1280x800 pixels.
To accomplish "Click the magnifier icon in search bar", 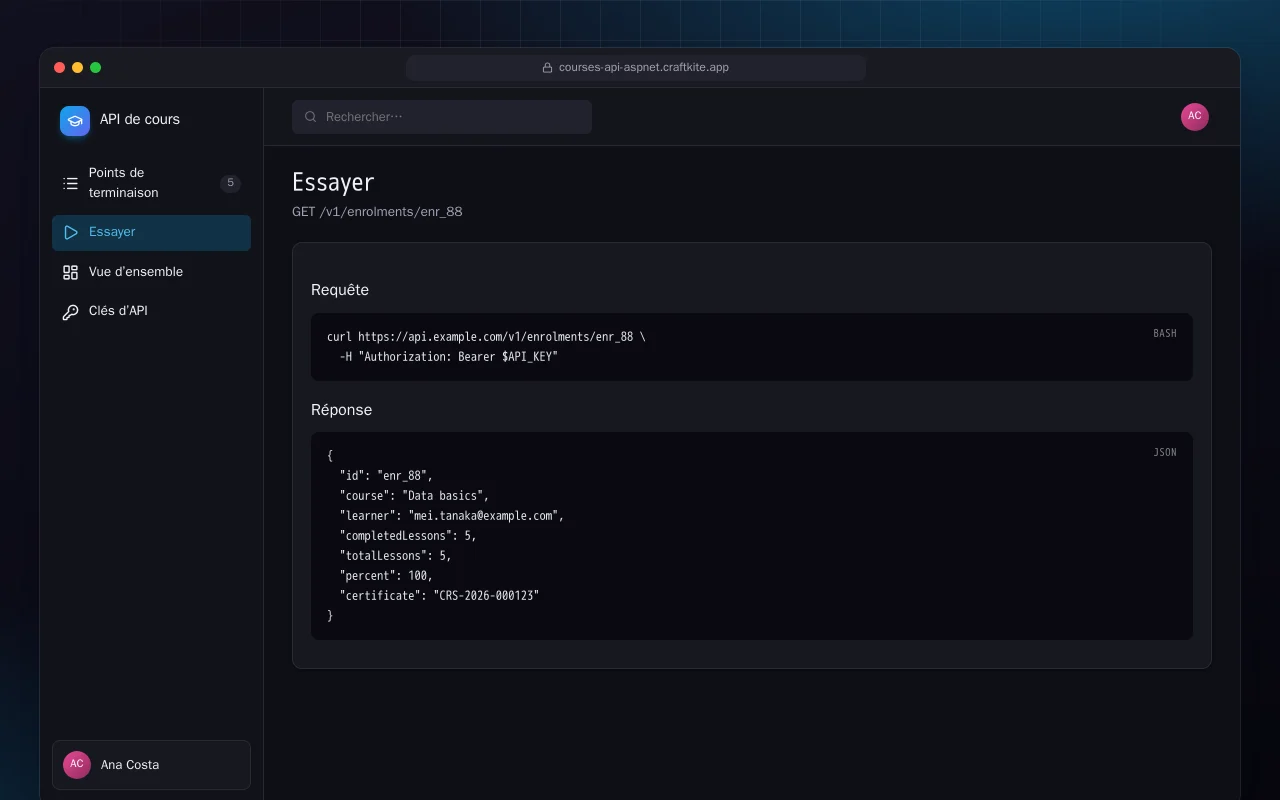I will point(311,117).
